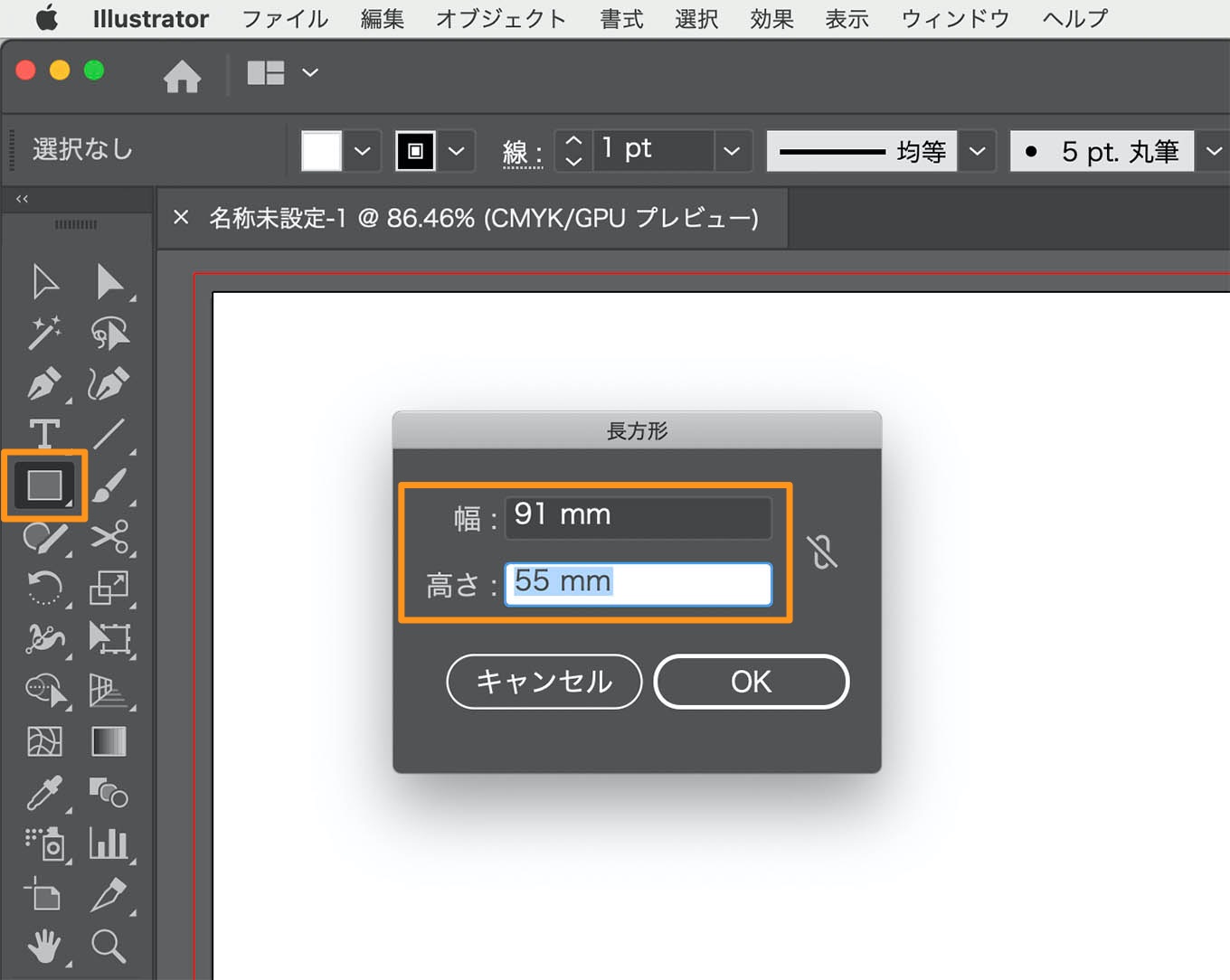Image resolution: width=1230 pixels, height=980 pixels.
Task: Select the Pen tool
Action: pos(45,383)
